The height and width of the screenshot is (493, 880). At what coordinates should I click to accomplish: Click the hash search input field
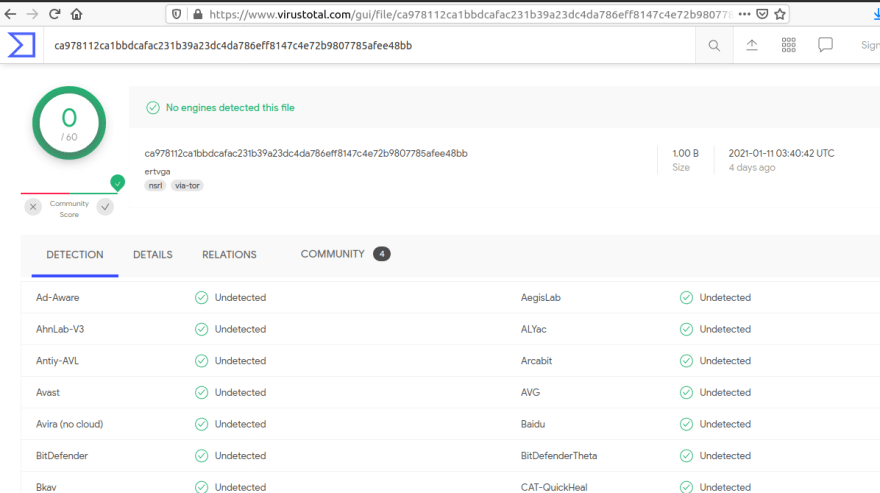(370, 45)
